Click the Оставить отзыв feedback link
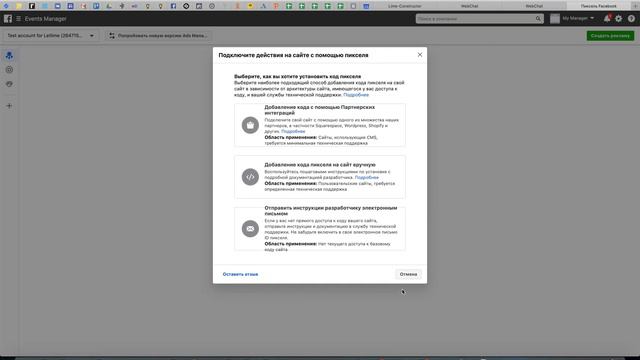Viewport: 640px width, 360px height. click(x=240, y=274)
